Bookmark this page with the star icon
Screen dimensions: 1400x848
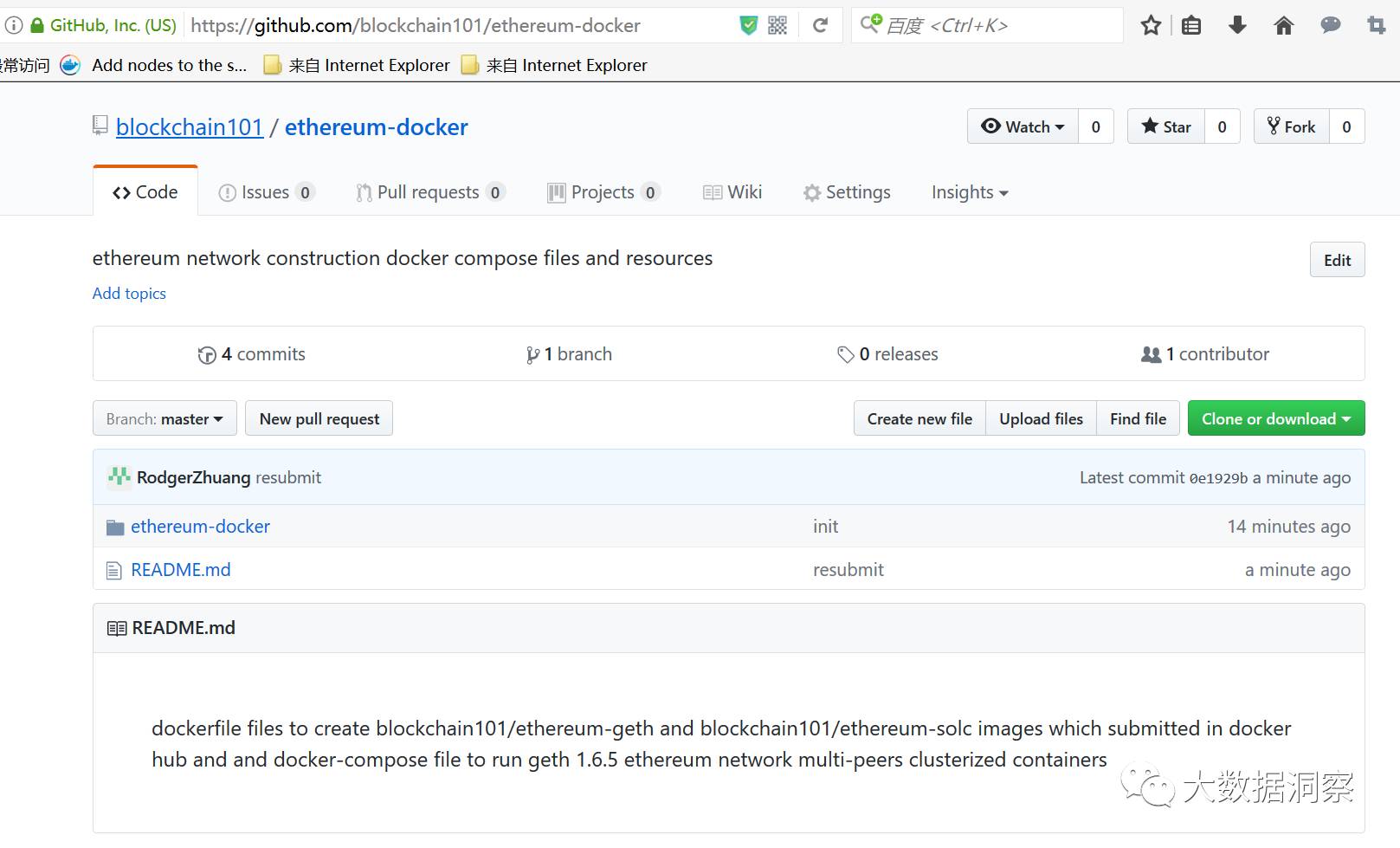1151,25
